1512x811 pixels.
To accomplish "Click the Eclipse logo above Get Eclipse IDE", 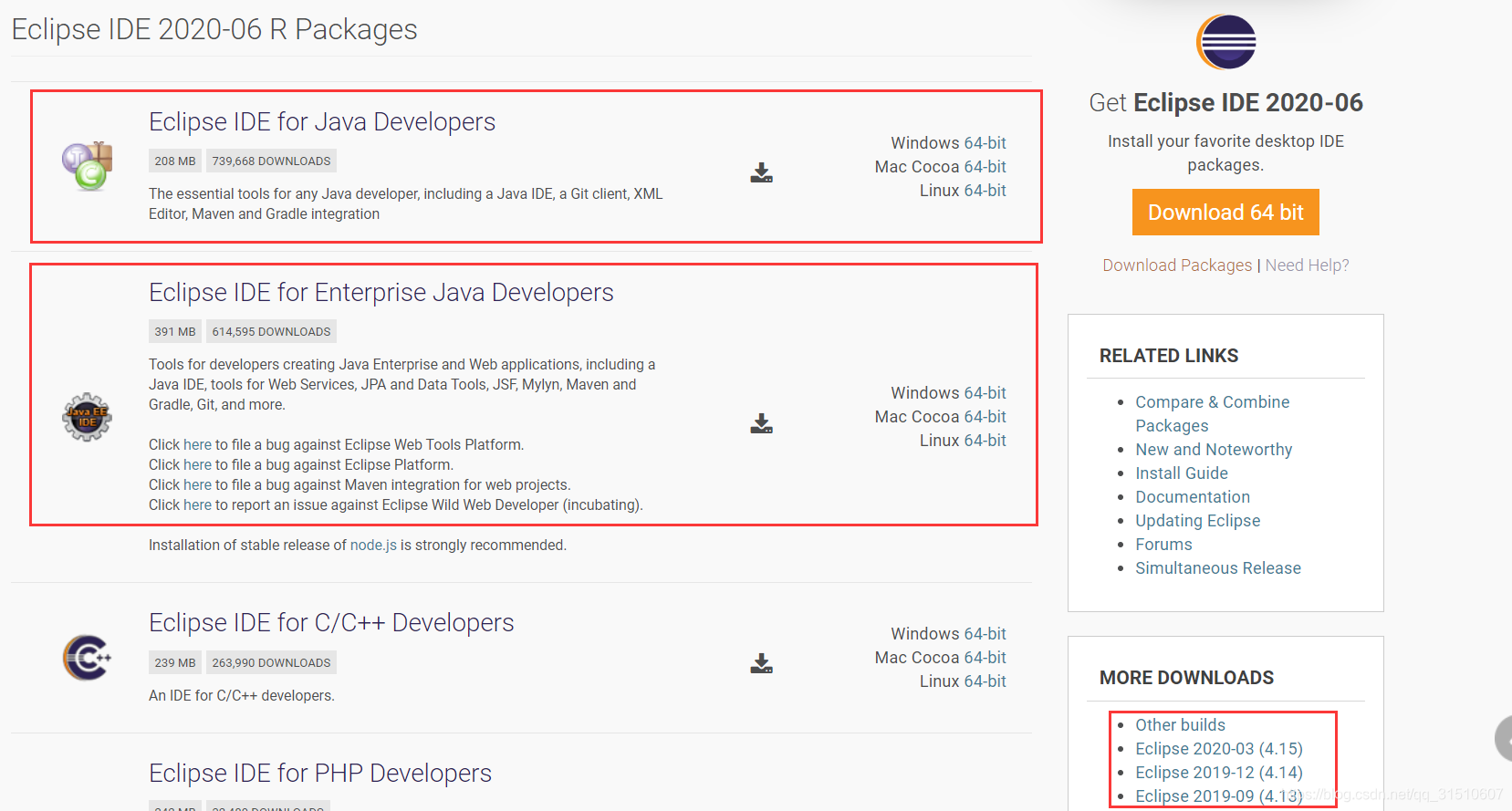I will point(1226,42).
